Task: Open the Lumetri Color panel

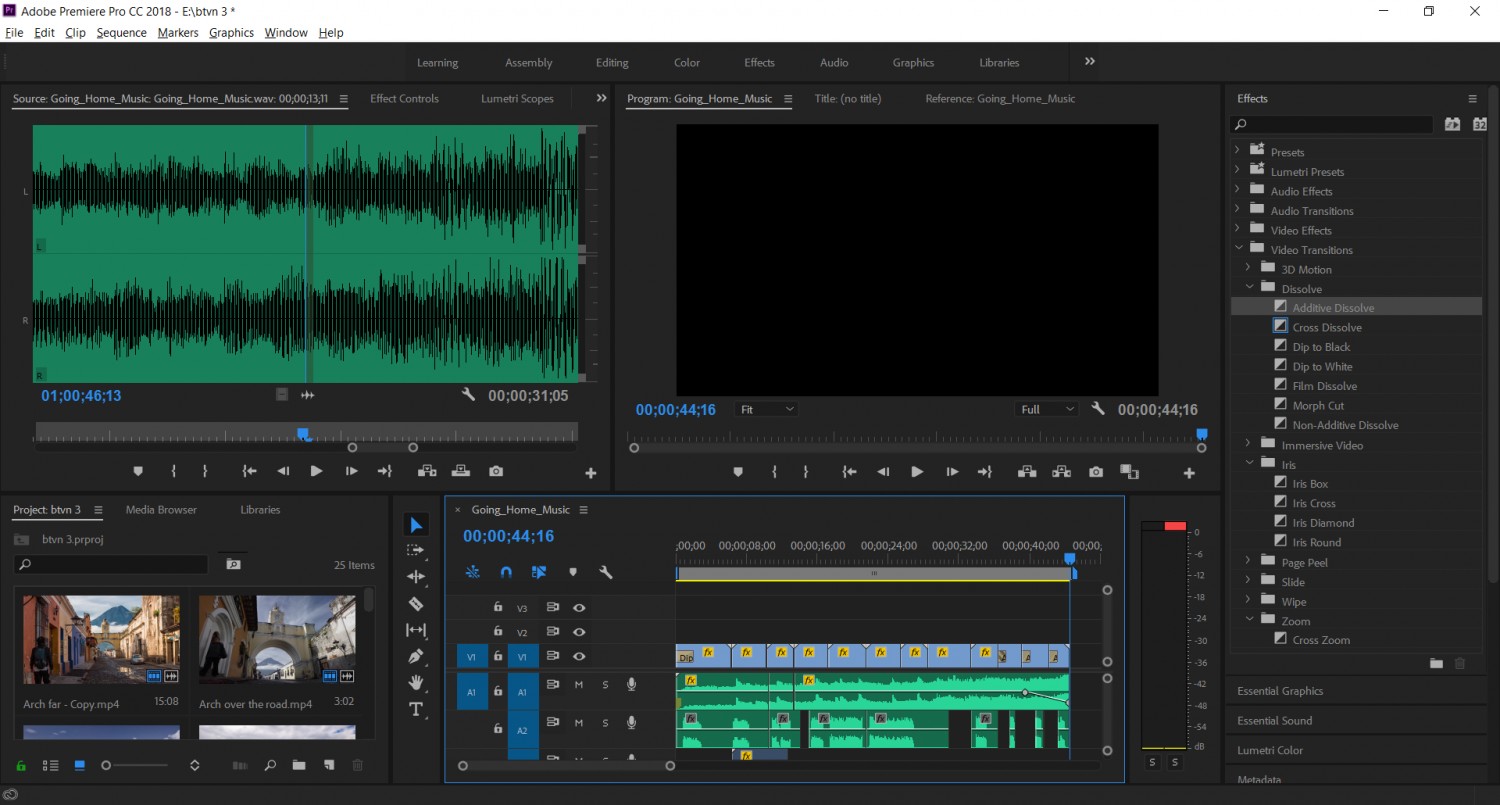Action: pos(1270,750)
